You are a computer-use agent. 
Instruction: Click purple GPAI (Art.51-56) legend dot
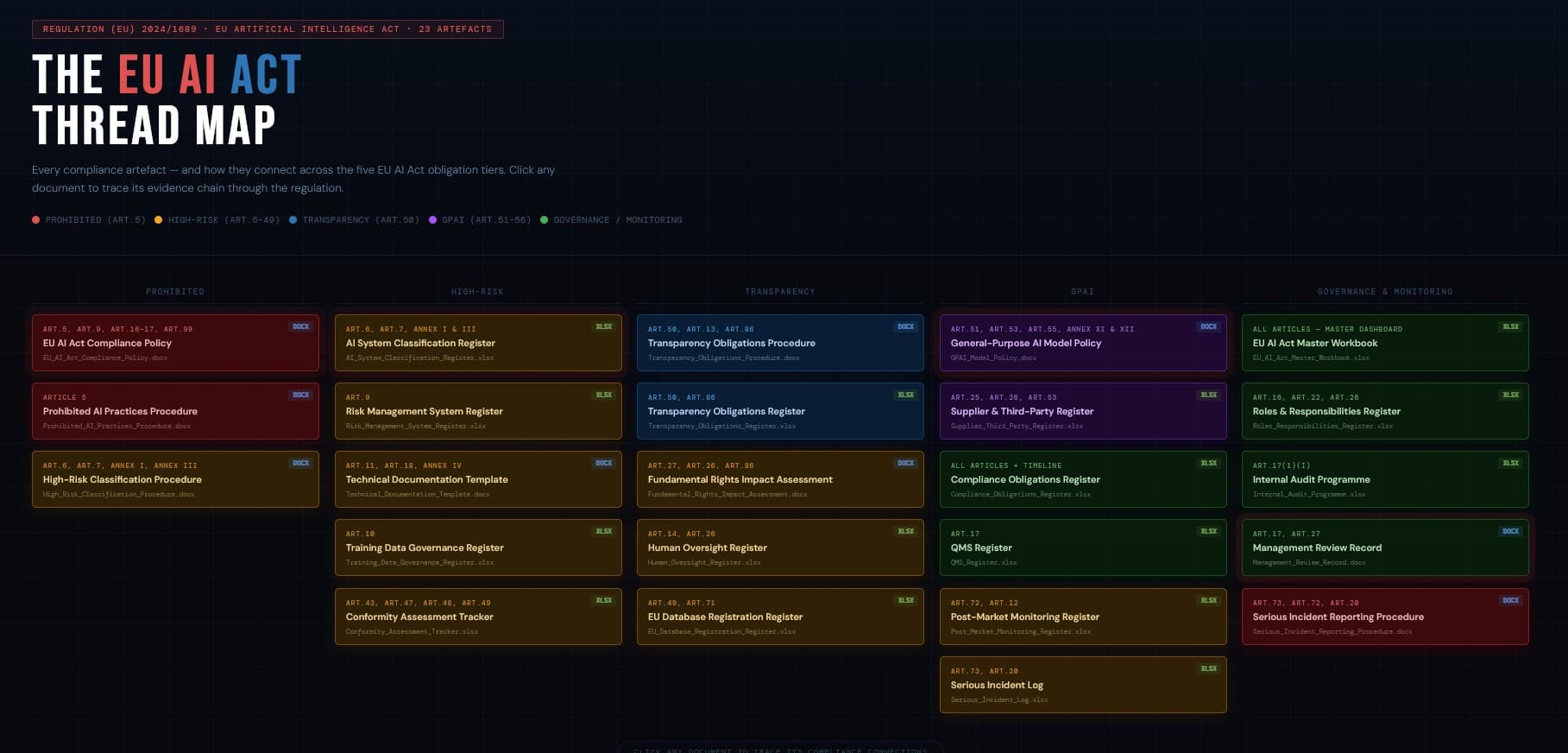pos(433,220)
